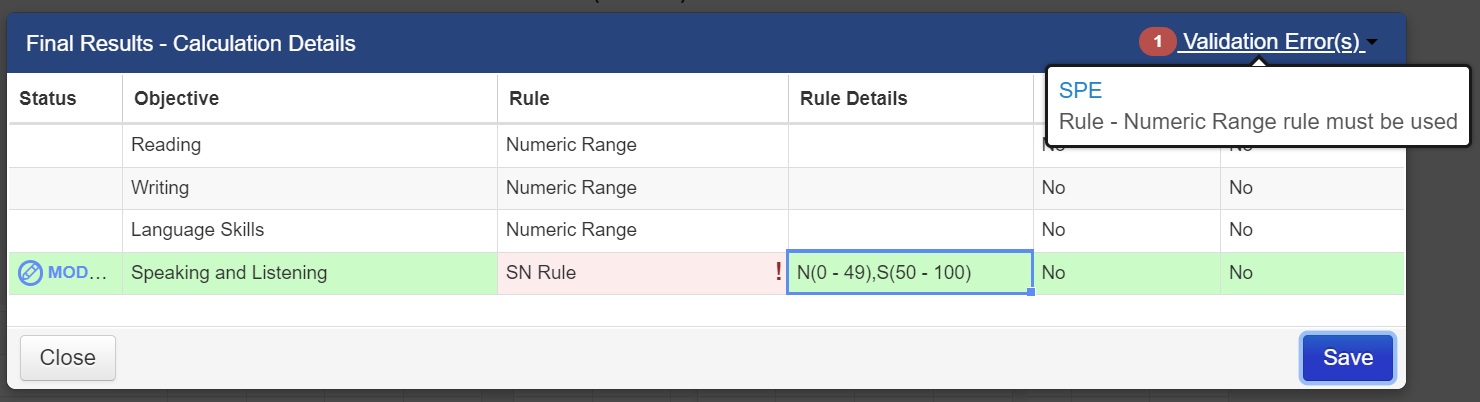
Task: Click Numeric Range rule for Writing
Action: click(571, 188)
